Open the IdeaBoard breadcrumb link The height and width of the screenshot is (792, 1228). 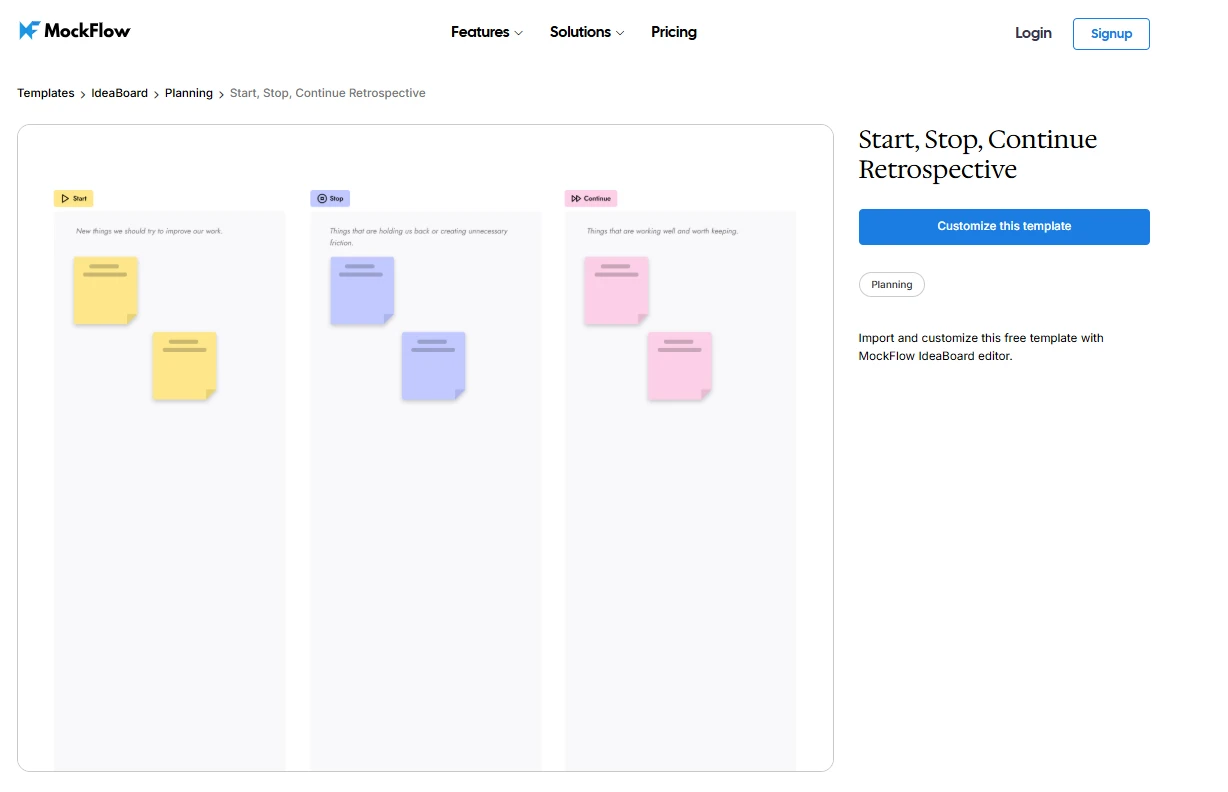point(119,93)
